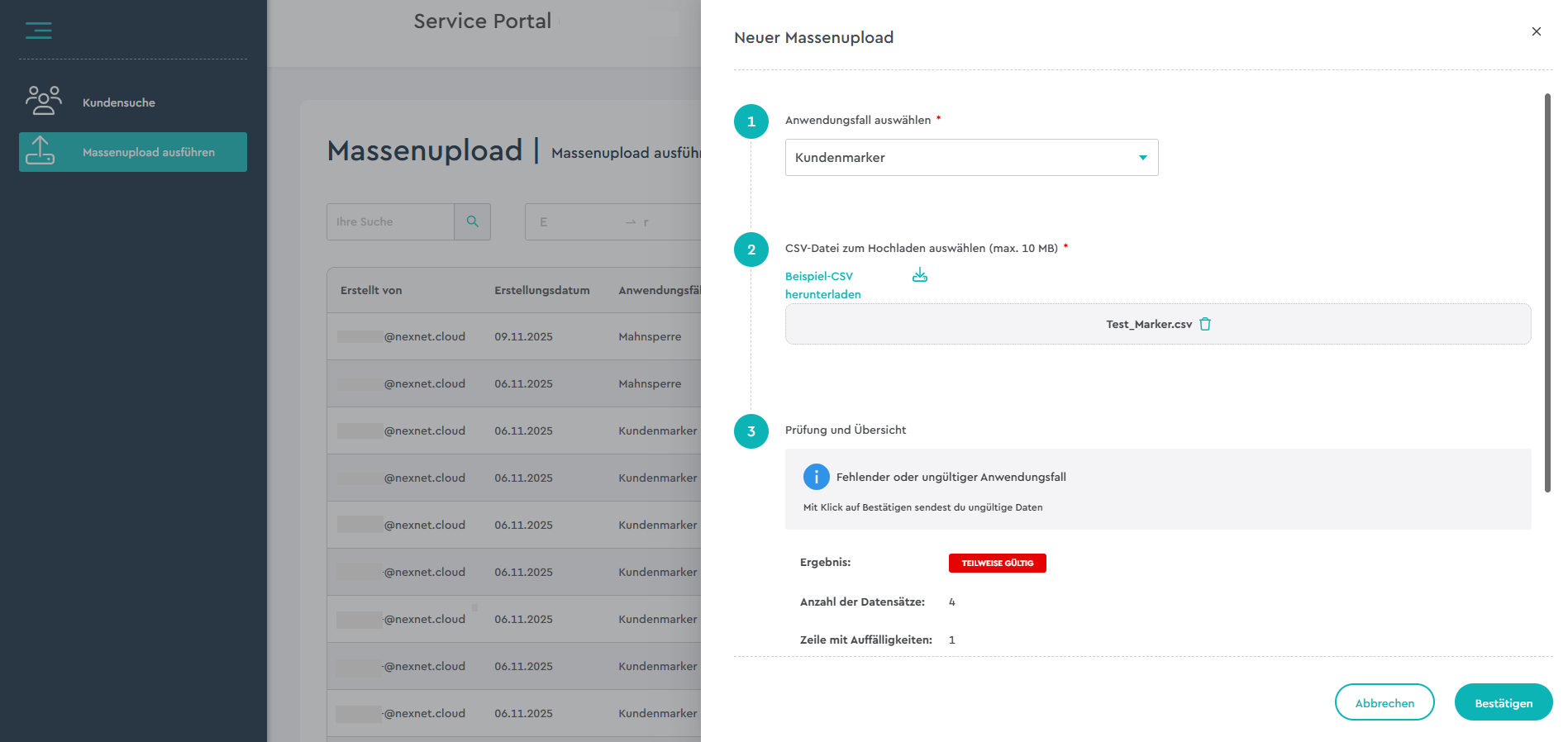Open the Kundensuche menu item

pyautogui.click(x=119, y=102)
